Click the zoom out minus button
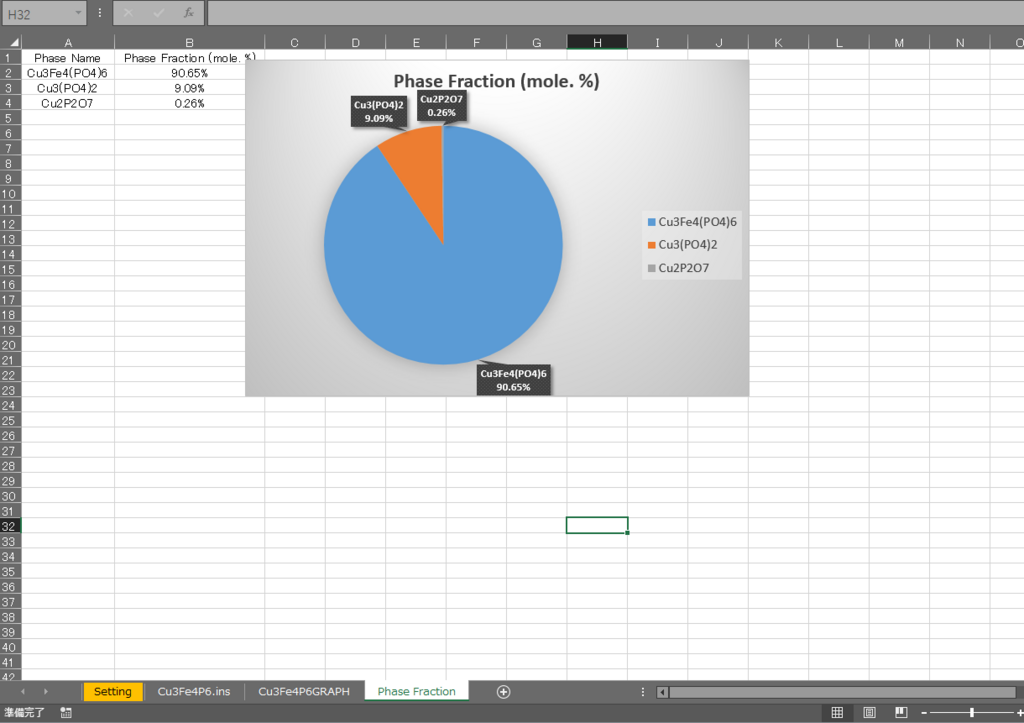Screen dimensions: 1024x723 [x=923, y=713]
